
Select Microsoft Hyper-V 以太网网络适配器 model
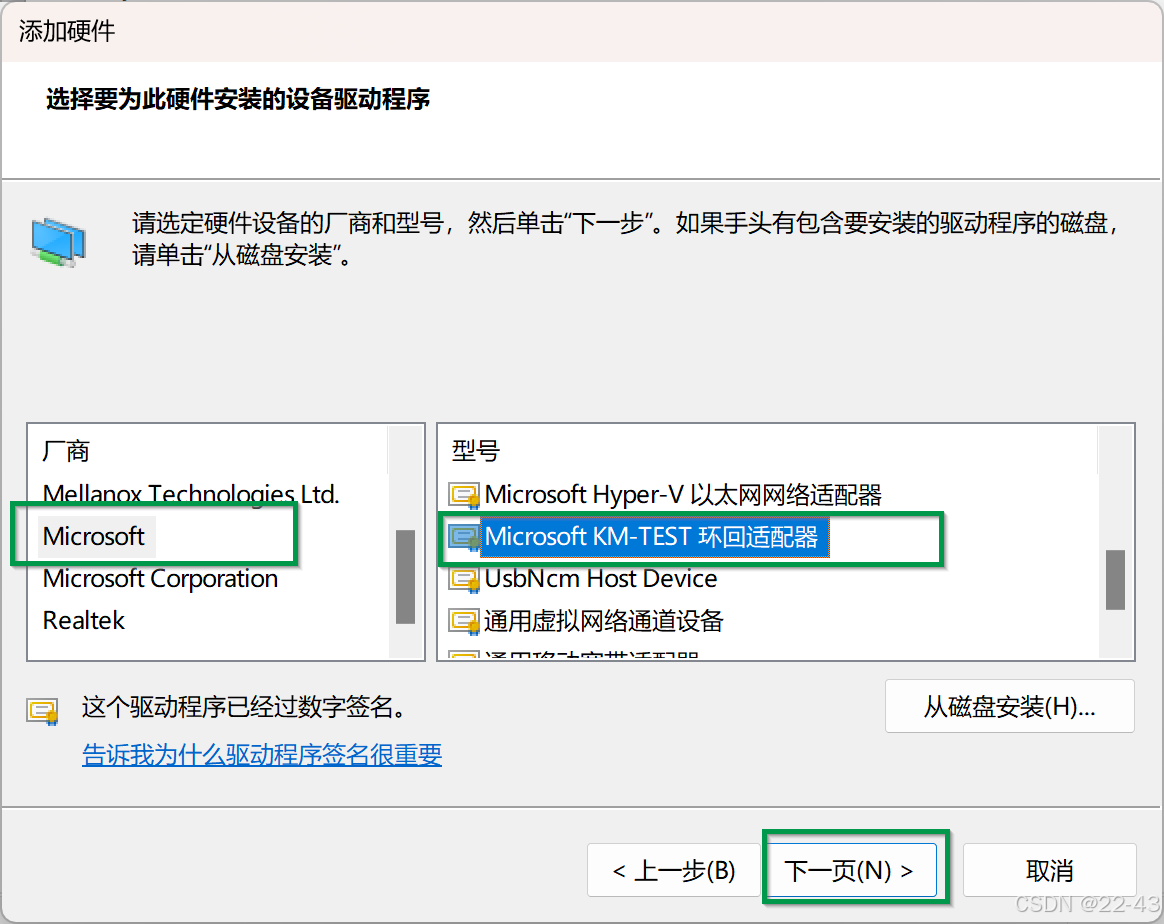click(683, 494)
